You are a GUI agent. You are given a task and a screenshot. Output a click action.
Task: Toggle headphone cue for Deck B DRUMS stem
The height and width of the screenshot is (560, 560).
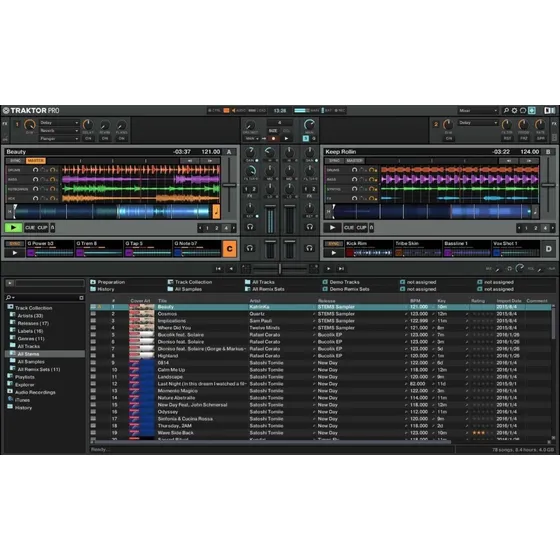coord(354,170)
